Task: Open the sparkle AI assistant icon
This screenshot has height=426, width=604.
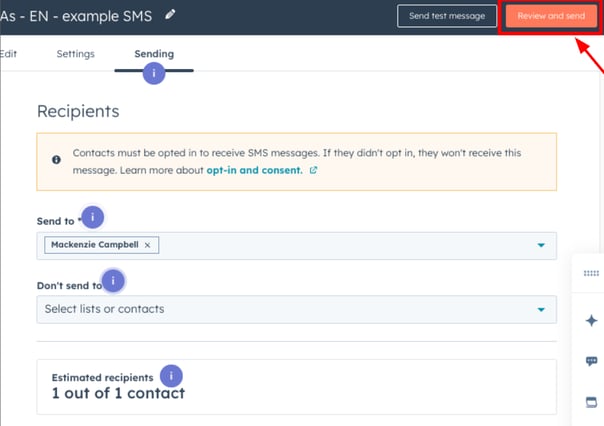Action: pos(591,320)
